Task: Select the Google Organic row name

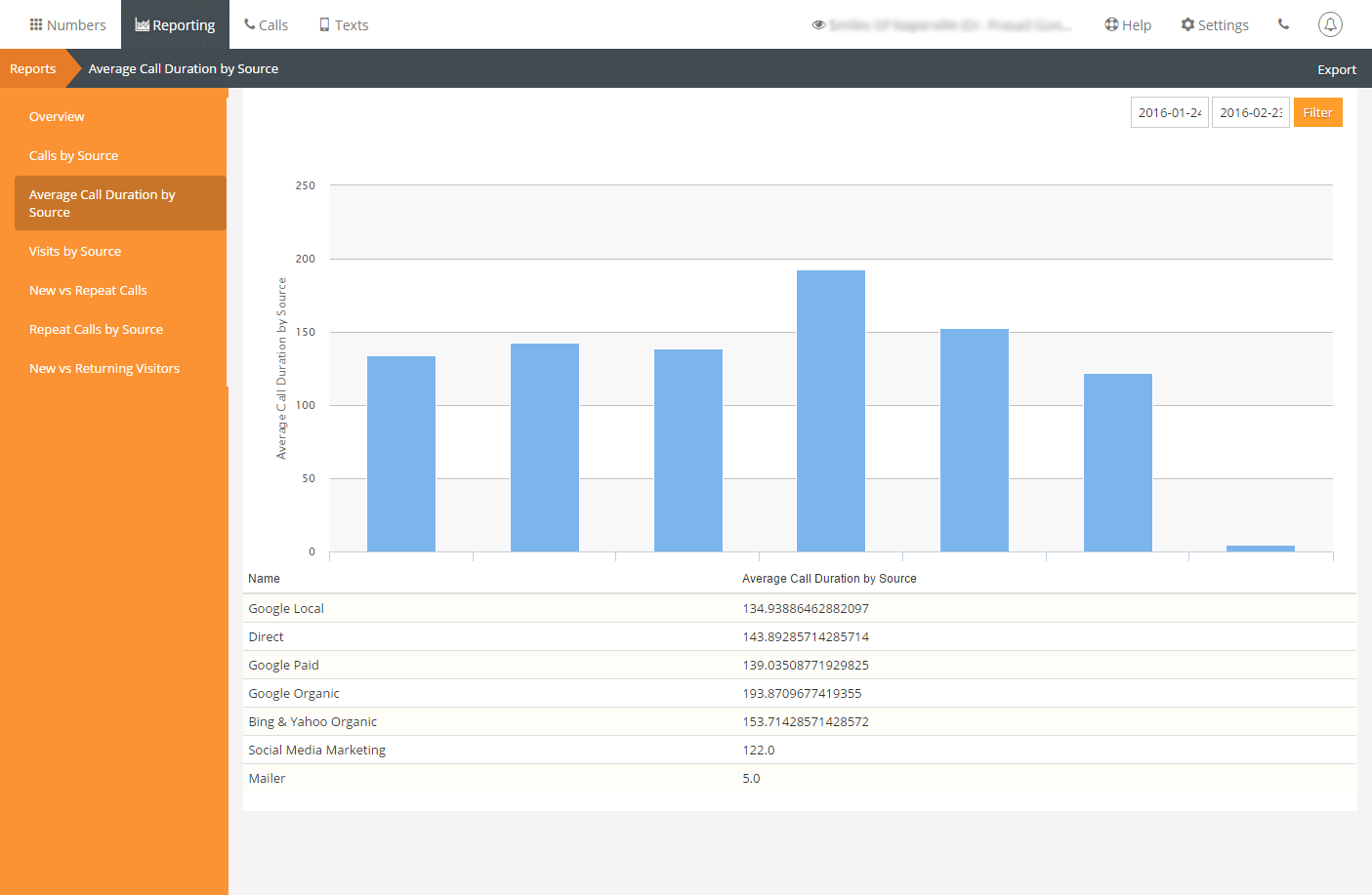Action: 294,693
